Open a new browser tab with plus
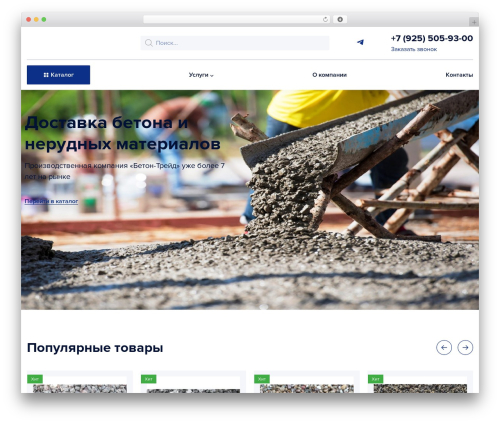 [474, 22]
